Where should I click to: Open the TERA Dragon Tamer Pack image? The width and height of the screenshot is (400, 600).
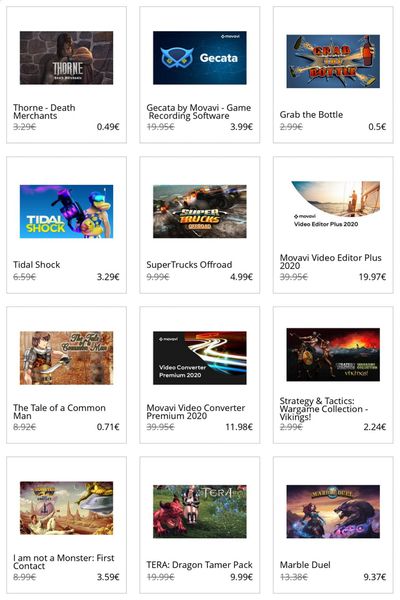(199, 511)
